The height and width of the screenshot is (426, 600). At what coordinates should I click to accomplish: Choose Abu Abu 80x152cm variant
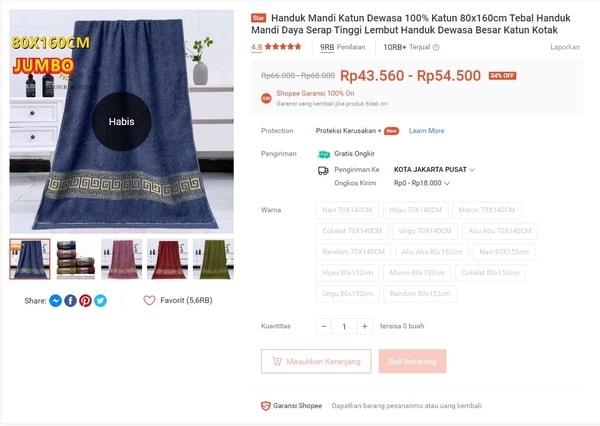click(x=432, y=251)
